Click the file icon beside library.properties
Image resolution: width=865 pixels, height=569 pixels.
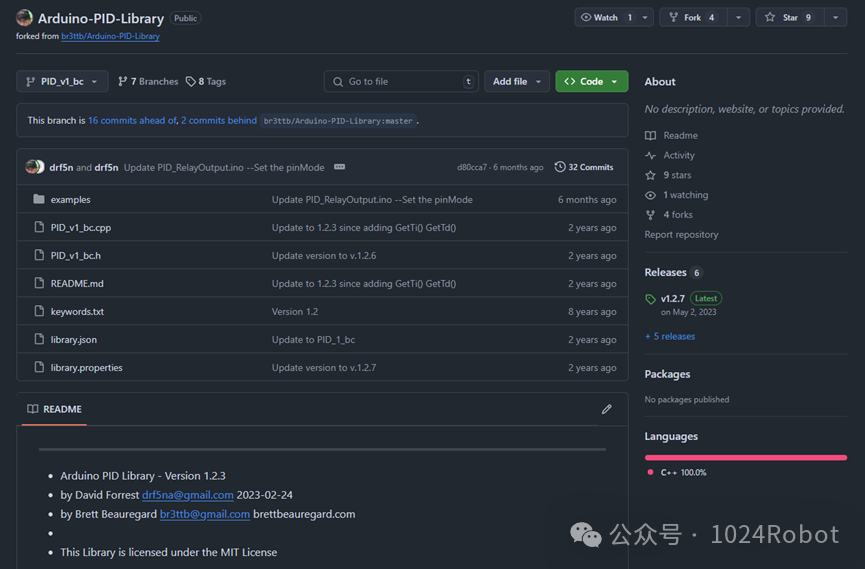pos(39,367)
